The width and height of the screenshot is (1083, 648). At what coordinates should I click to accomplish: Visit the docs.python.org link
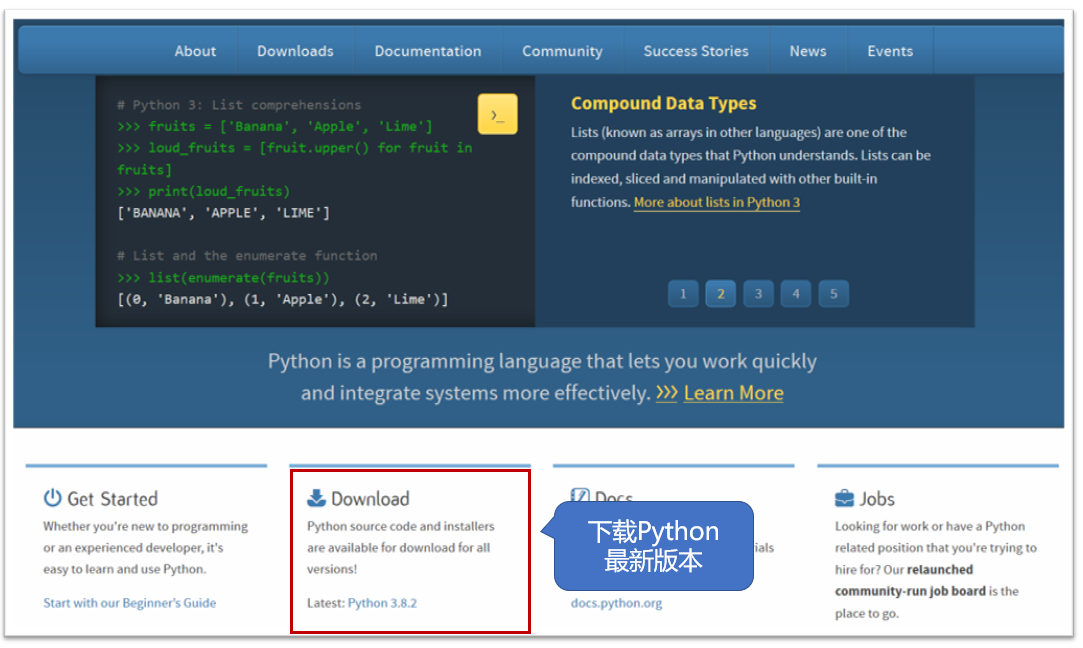pyautogui.click(x=616, y=603)
